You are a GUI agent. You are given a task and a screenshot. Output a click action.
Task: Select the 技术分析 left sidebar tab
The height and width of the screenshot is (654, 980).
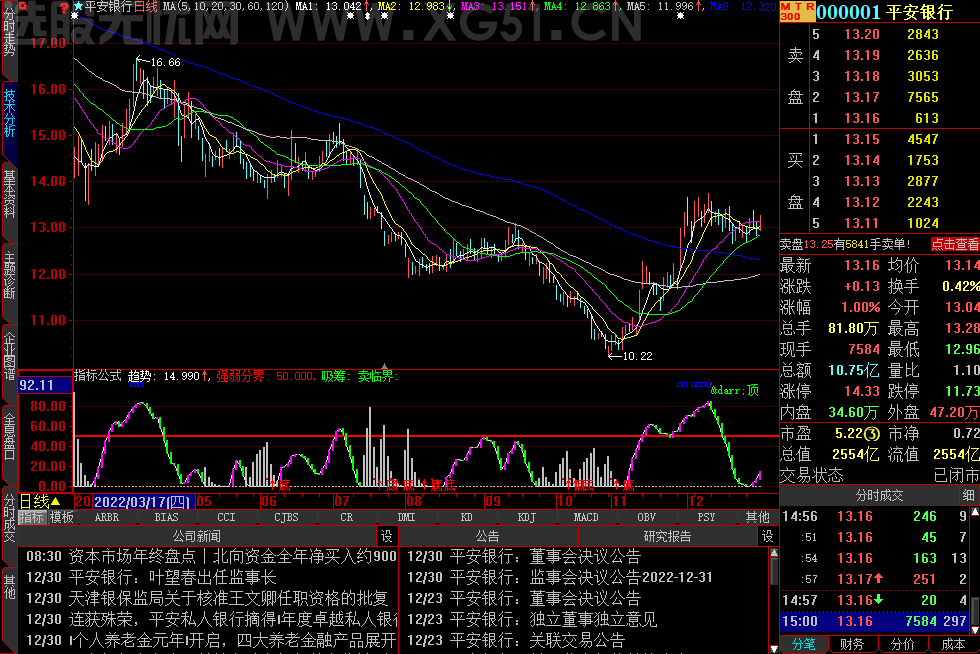(x=9, y=113)
